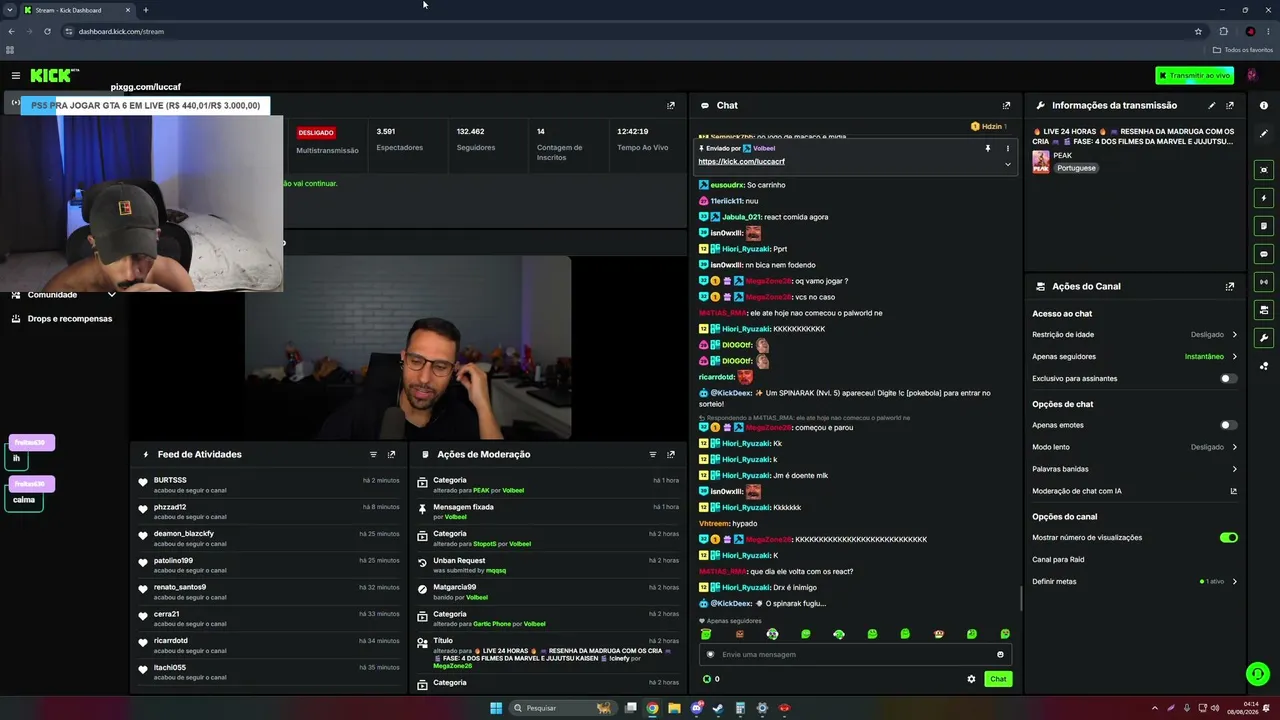Open Drops e recompensas in the sidebar

62,319
